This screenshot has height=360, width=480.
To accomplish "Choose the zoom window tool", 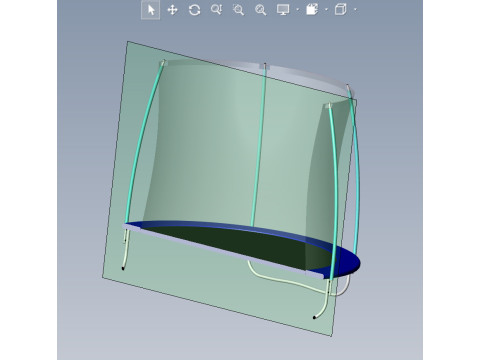I will (238, 10).
